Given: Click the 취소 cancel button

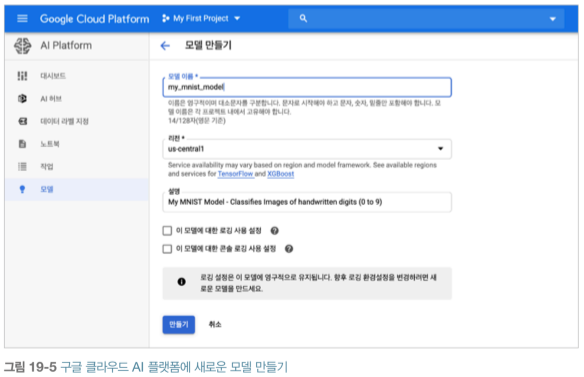Looking at the screenshot, I should click(215, 324).
